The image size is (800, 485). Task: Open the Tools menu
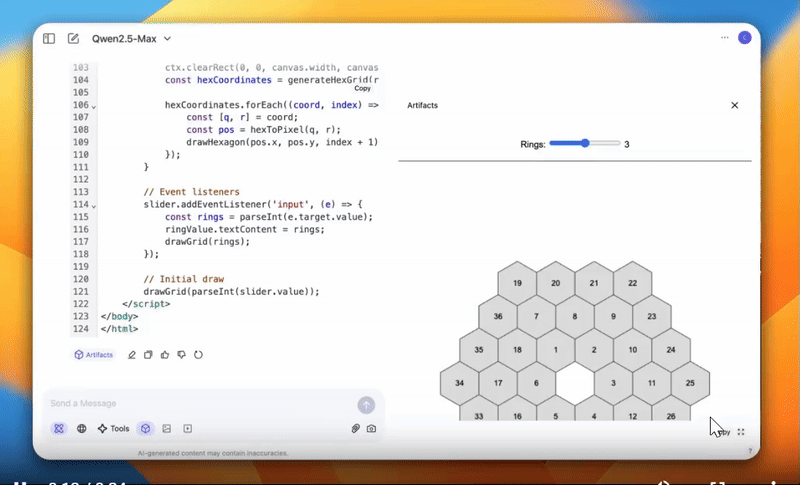(x=114, y=428)
